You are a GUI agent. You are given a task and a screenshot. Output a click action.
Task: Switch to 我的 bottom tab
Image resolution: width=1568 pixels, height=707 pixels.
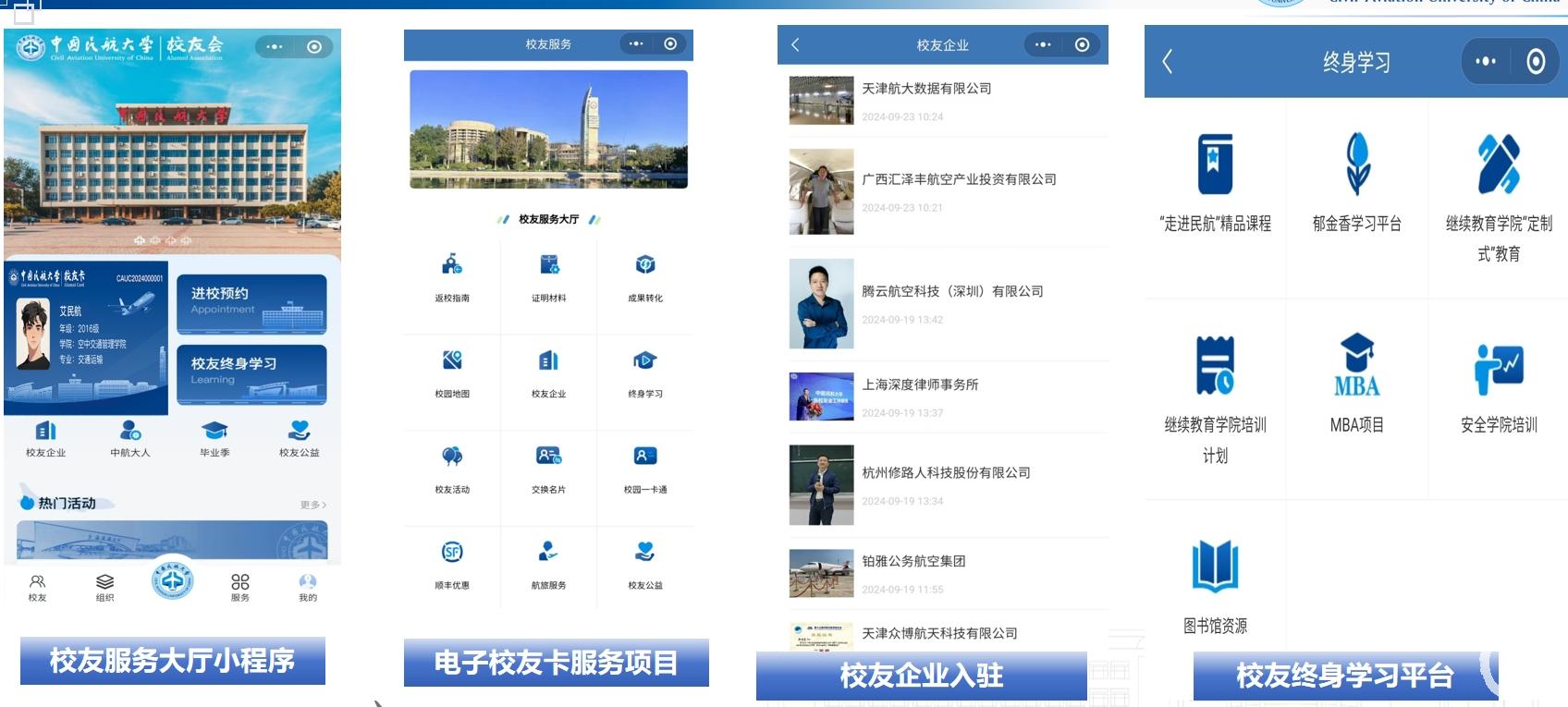[x=308, y=588]
